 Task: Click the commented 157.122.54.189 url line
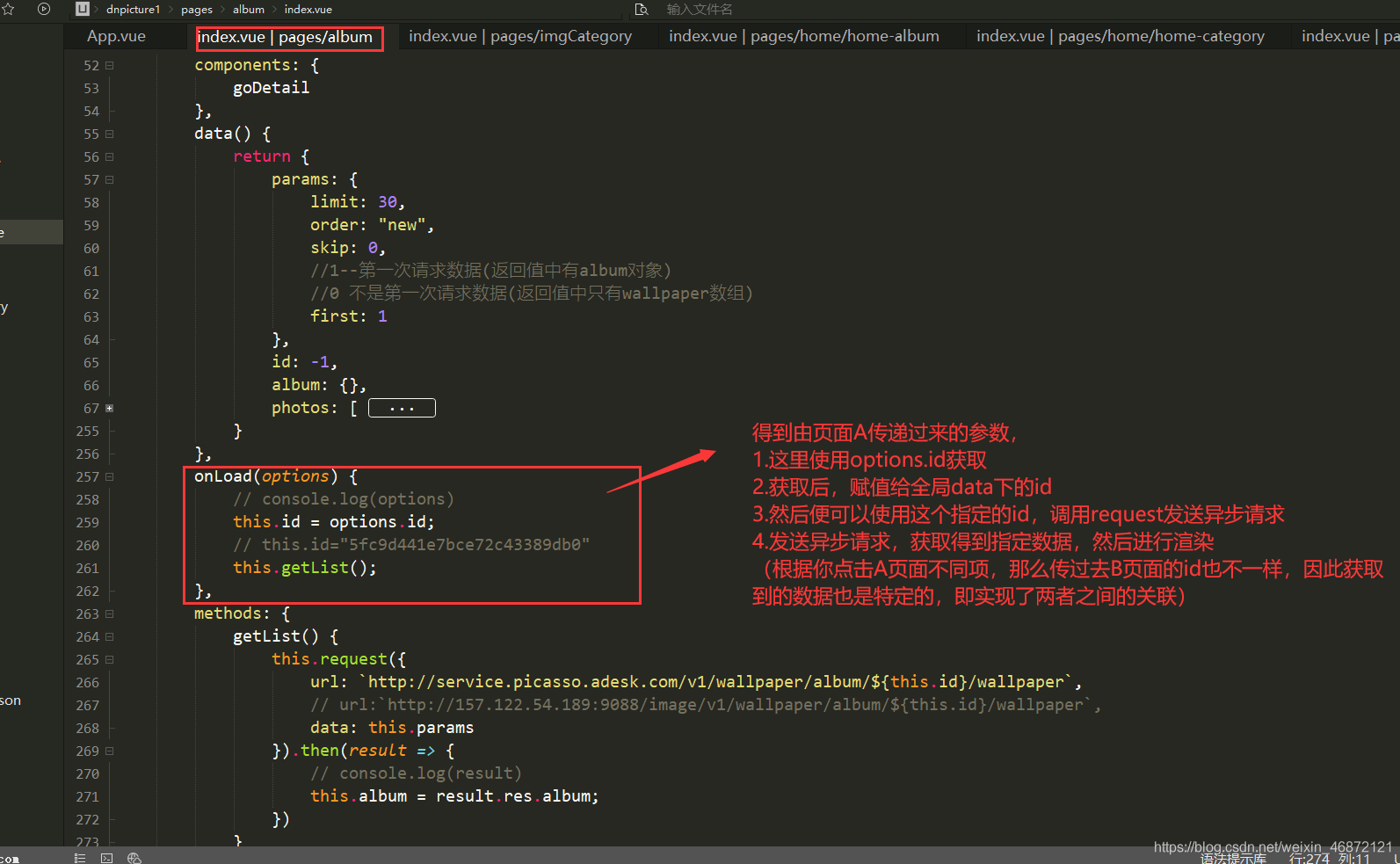(x=706, y=705)
